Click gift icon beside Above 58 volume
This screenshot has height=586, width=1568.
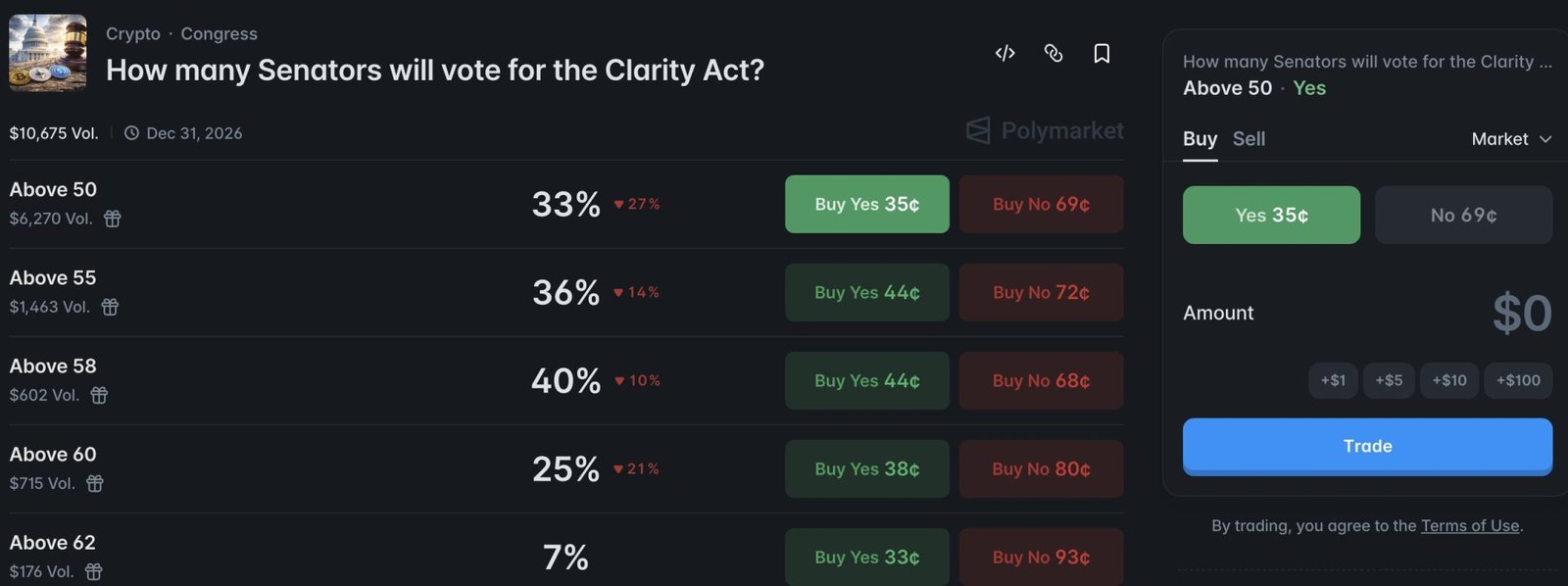coord(99,395)
